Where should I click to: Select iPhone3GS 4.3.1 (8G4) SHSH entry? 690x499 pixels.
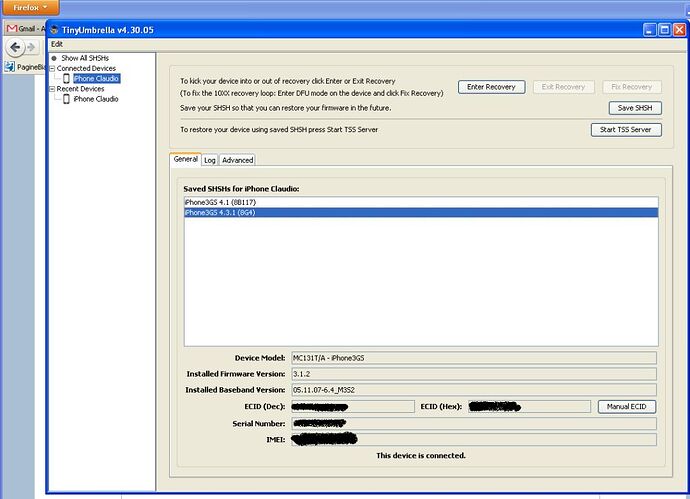coord(421,213)
